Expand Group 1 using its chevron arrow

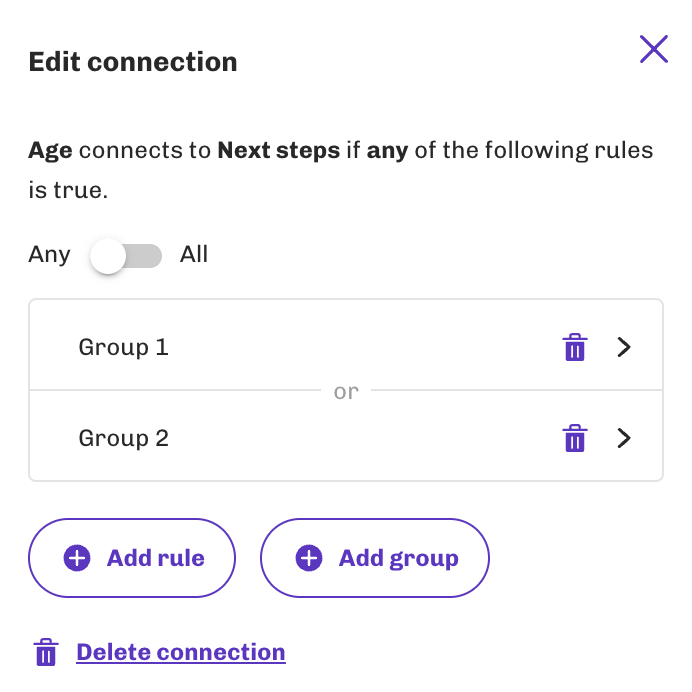point(624,347)
